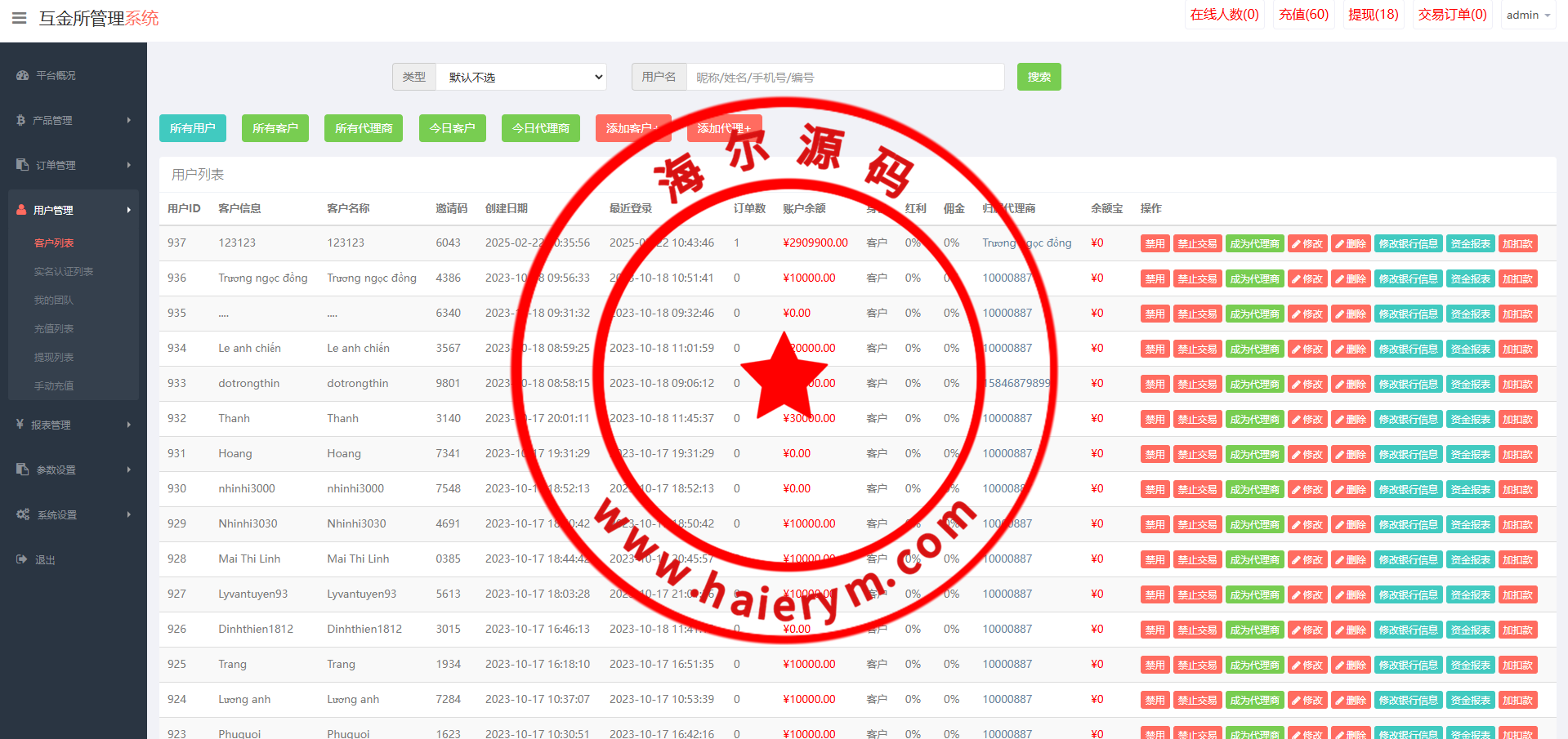This screenshot has height=739, width=1568.
Task: Click the bitcoin icon for 产品管理
Action: click(21, 120)
